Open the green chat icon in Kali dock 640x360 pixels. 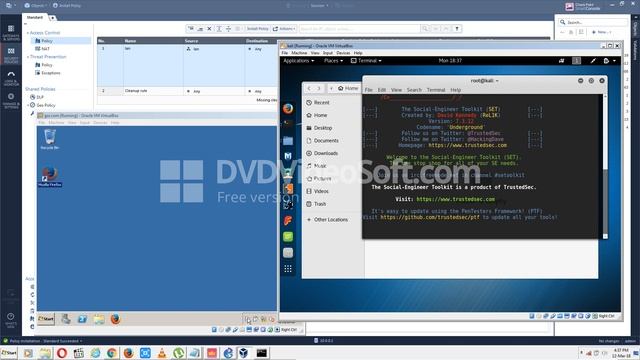tap(288, 236)
